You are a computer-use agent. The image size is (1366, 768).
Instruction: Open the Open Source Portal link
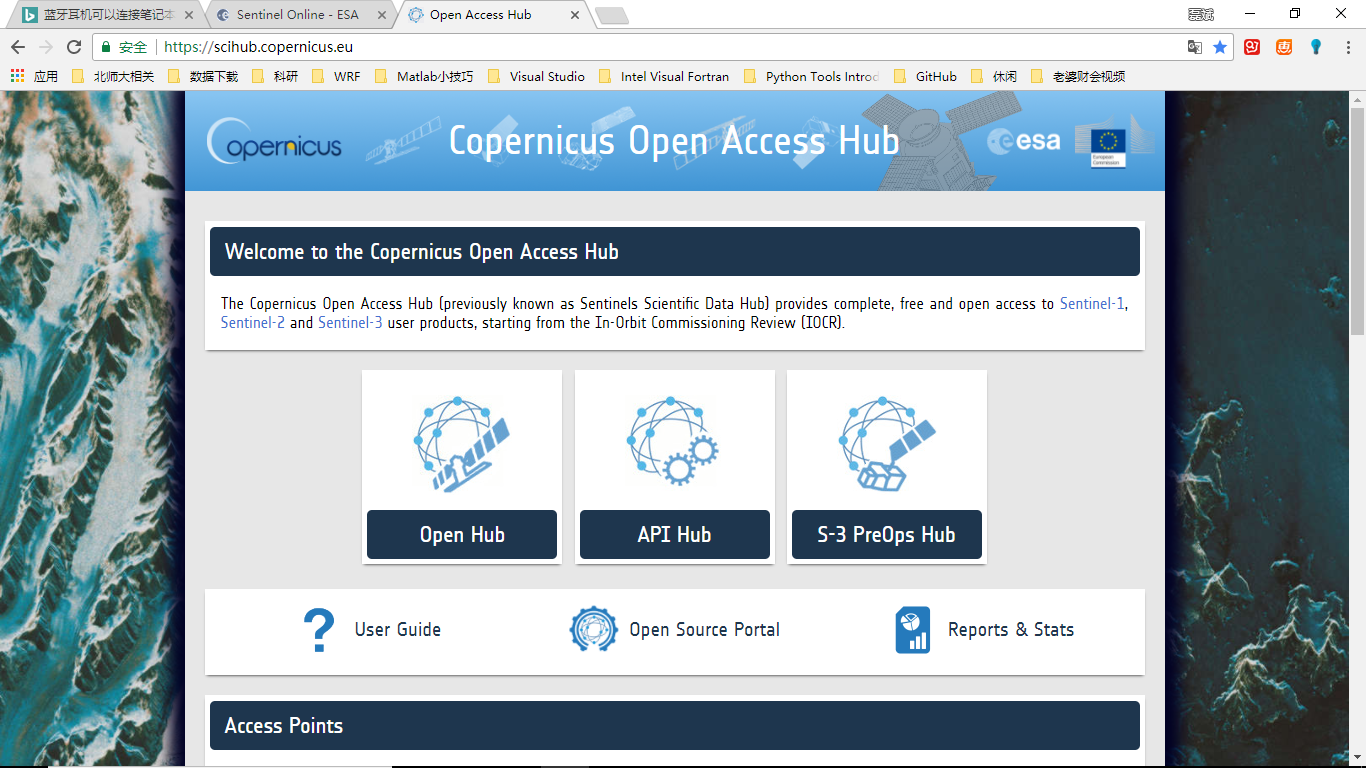click(705, 630)
